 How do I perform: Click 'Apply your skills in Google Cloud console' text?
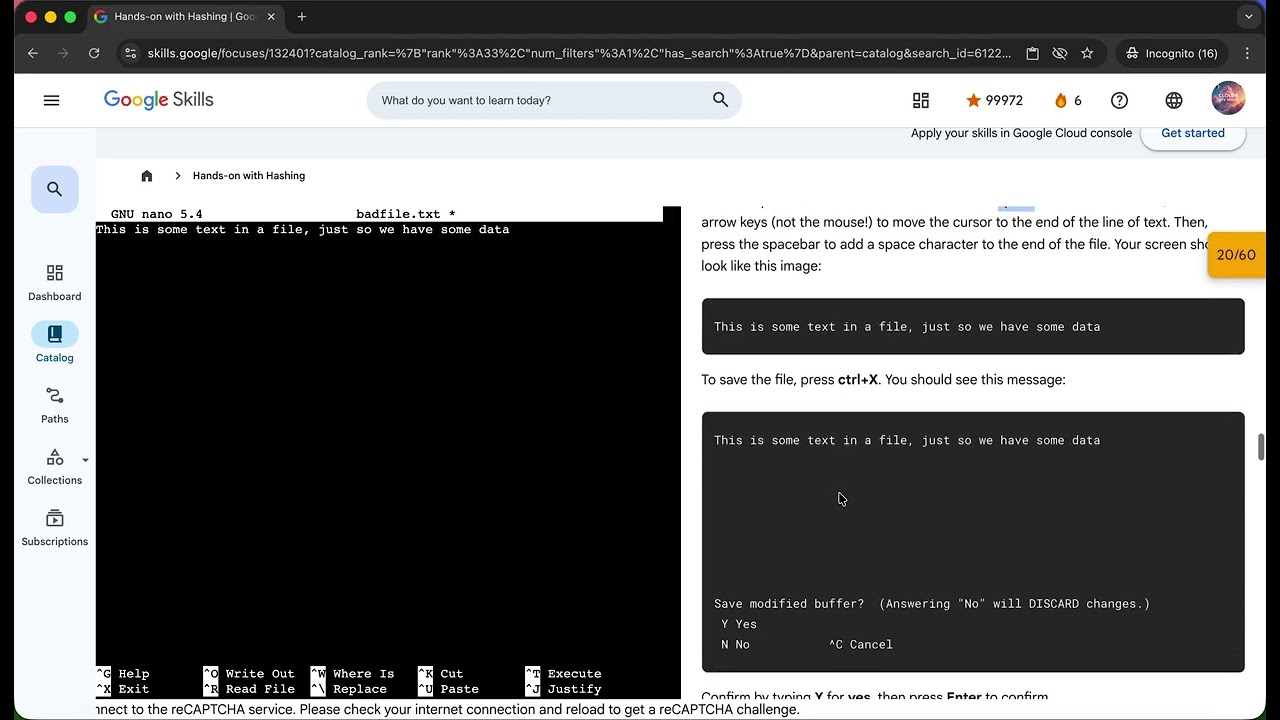(1021, 133)
